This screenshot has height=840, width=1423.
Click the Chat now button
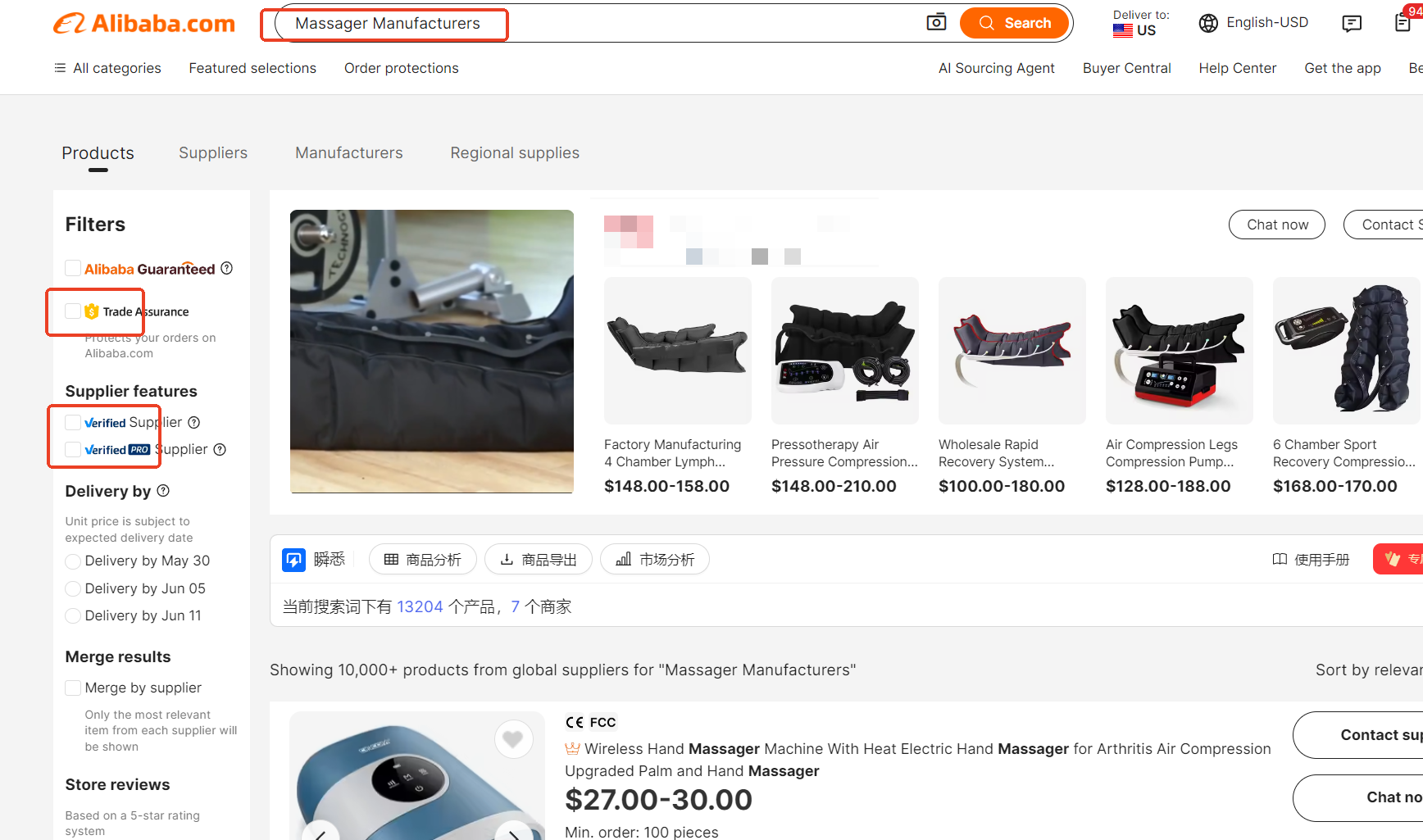pos(1276,225)
